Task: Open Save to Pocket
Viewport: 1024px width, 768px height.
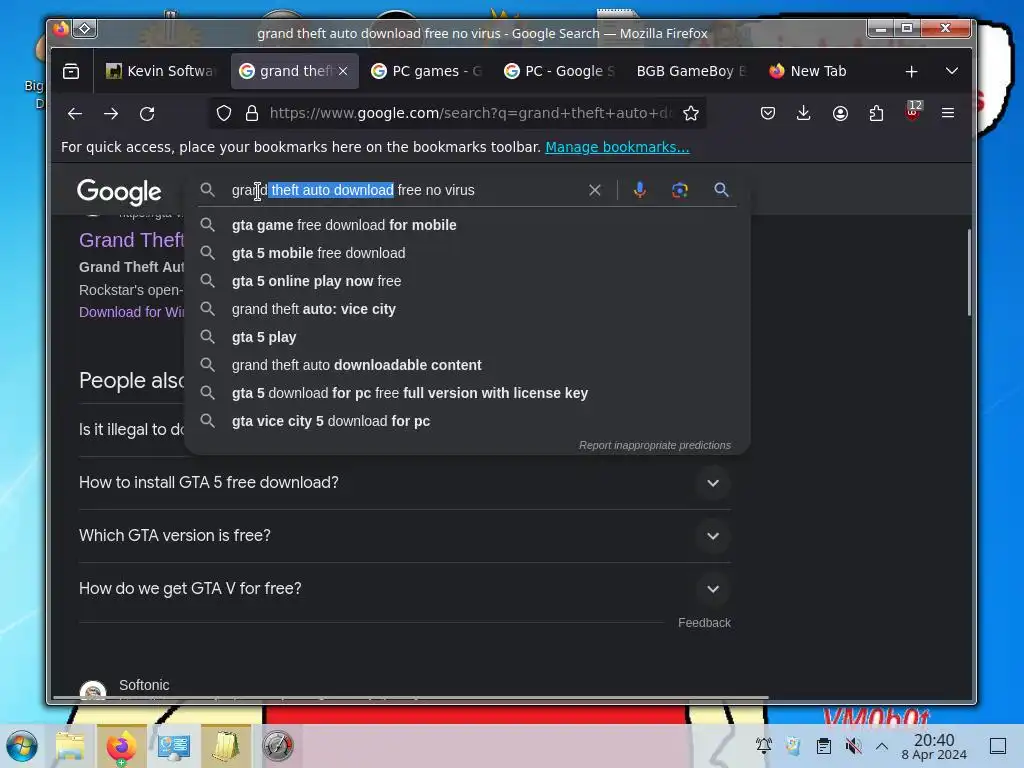Action: [768, 114]
